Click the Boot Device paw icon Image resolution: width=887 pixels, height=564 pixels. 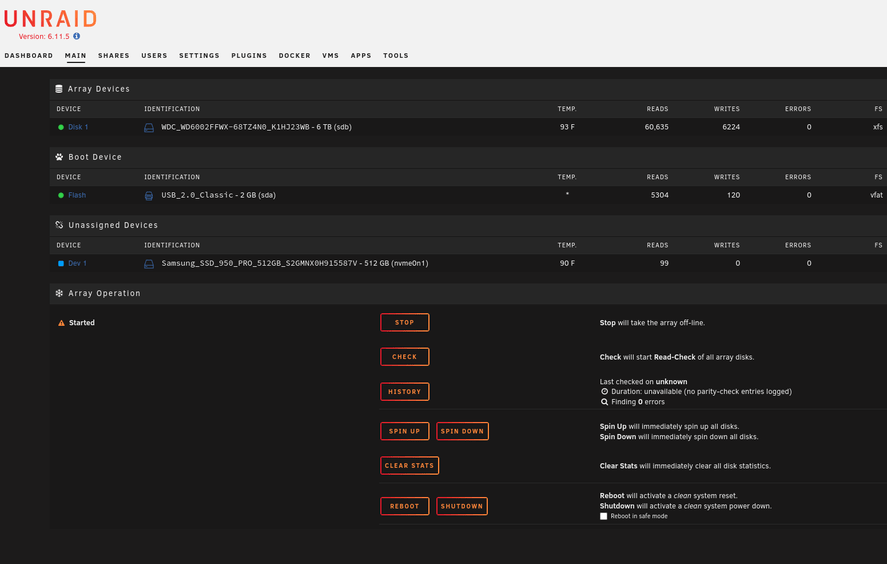tap(59, 157)
